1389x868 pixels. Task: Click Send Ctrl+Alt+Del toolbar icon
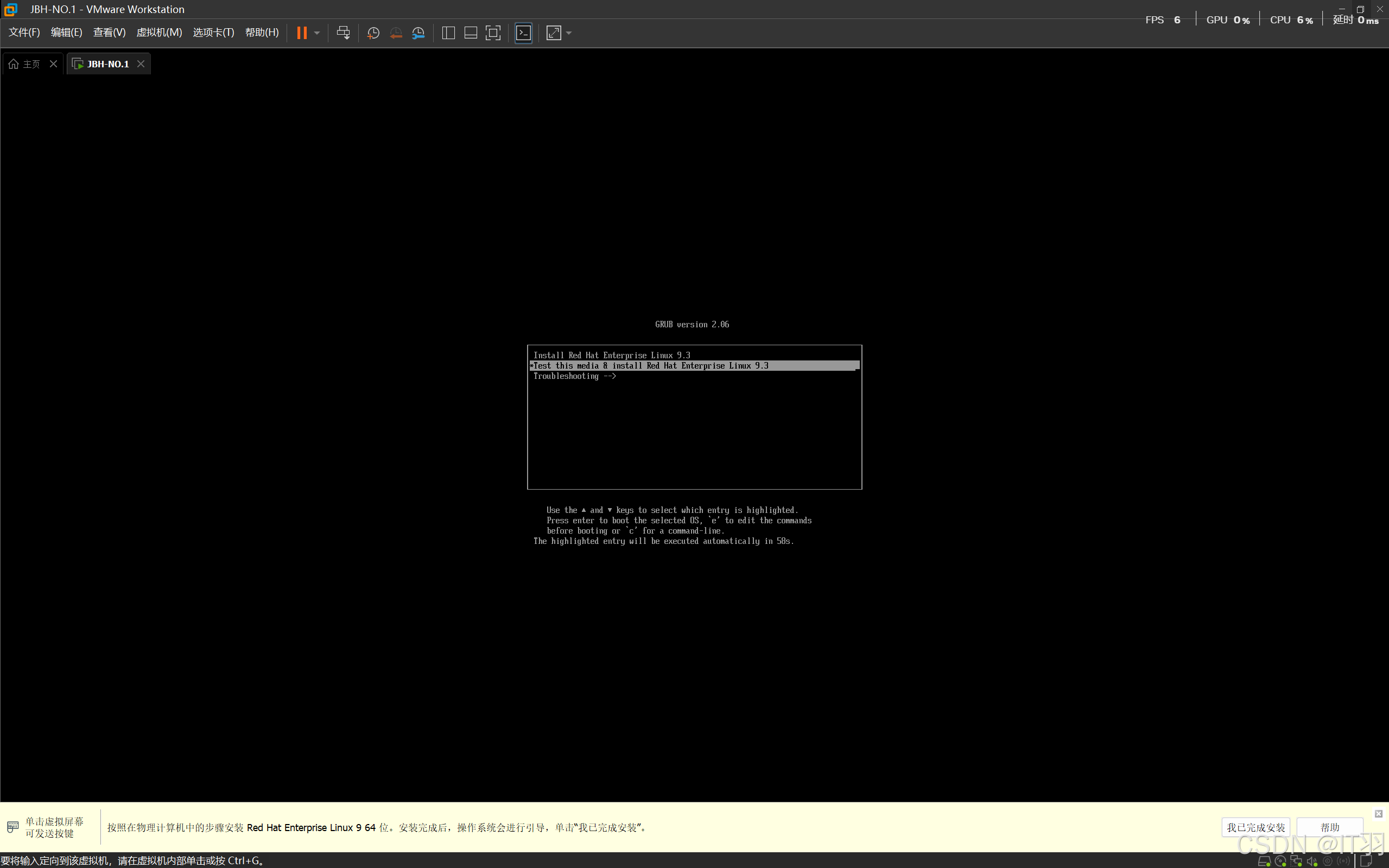click(343, 33)
